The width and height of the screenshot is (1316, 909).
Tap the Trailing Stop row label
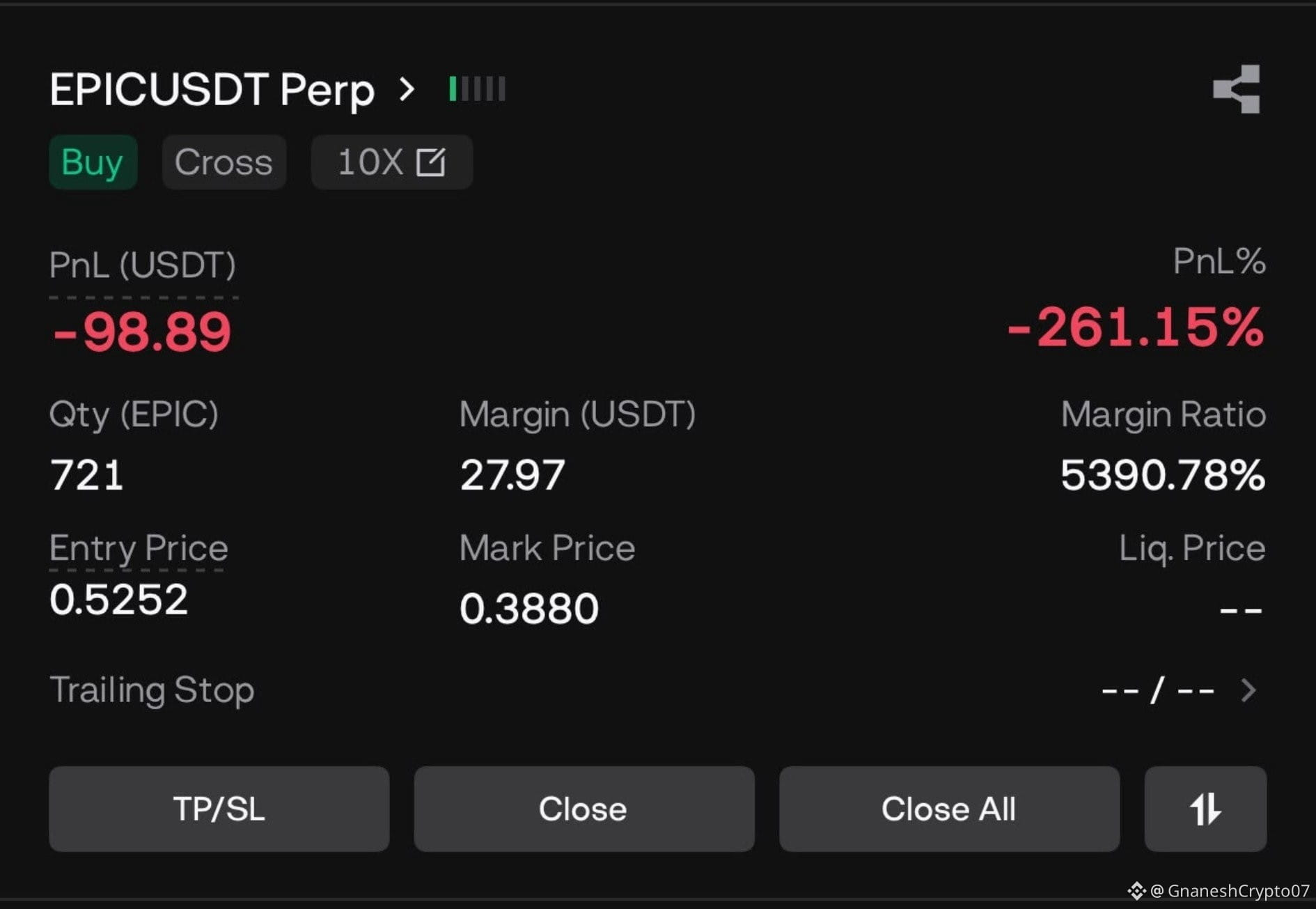click(x=152, y=690)
